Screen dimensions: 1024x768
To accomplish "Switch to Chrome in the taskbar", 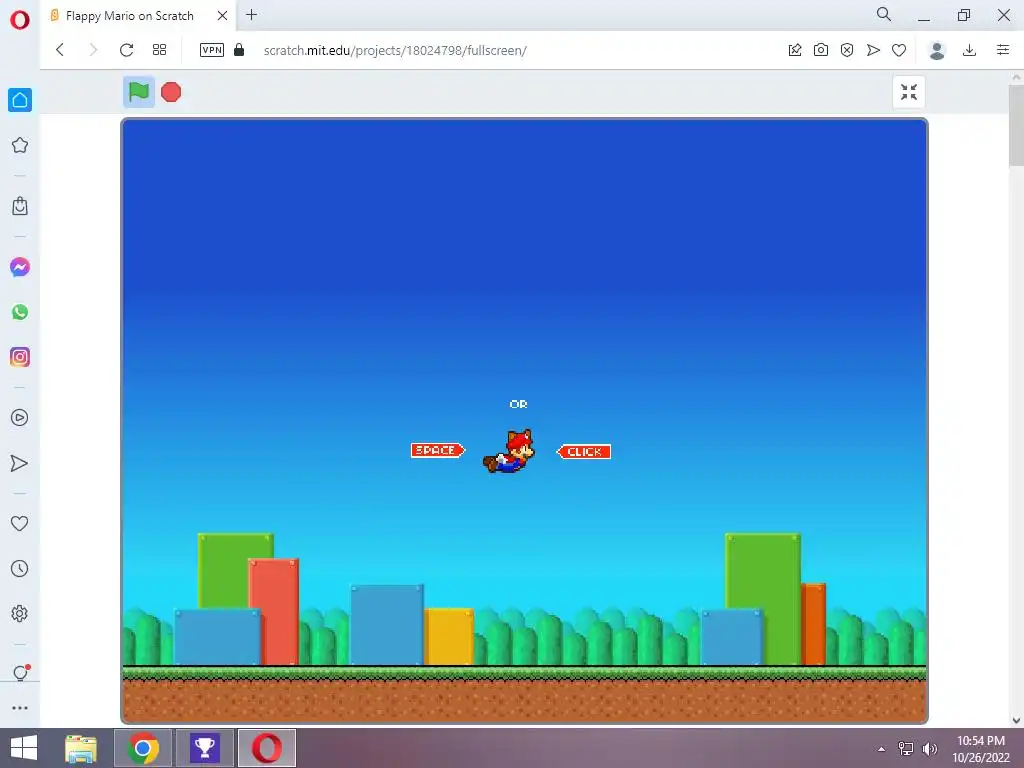I will point(143,748).
